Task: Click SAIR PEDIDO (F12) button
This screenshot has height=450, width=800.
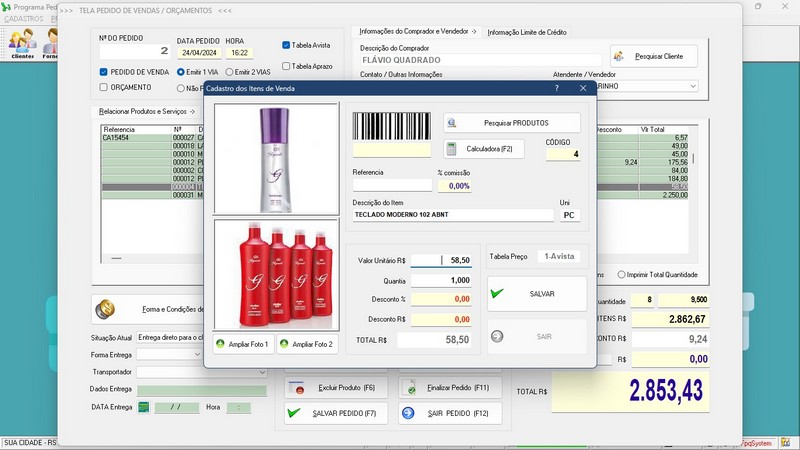Action: (450, 413)
